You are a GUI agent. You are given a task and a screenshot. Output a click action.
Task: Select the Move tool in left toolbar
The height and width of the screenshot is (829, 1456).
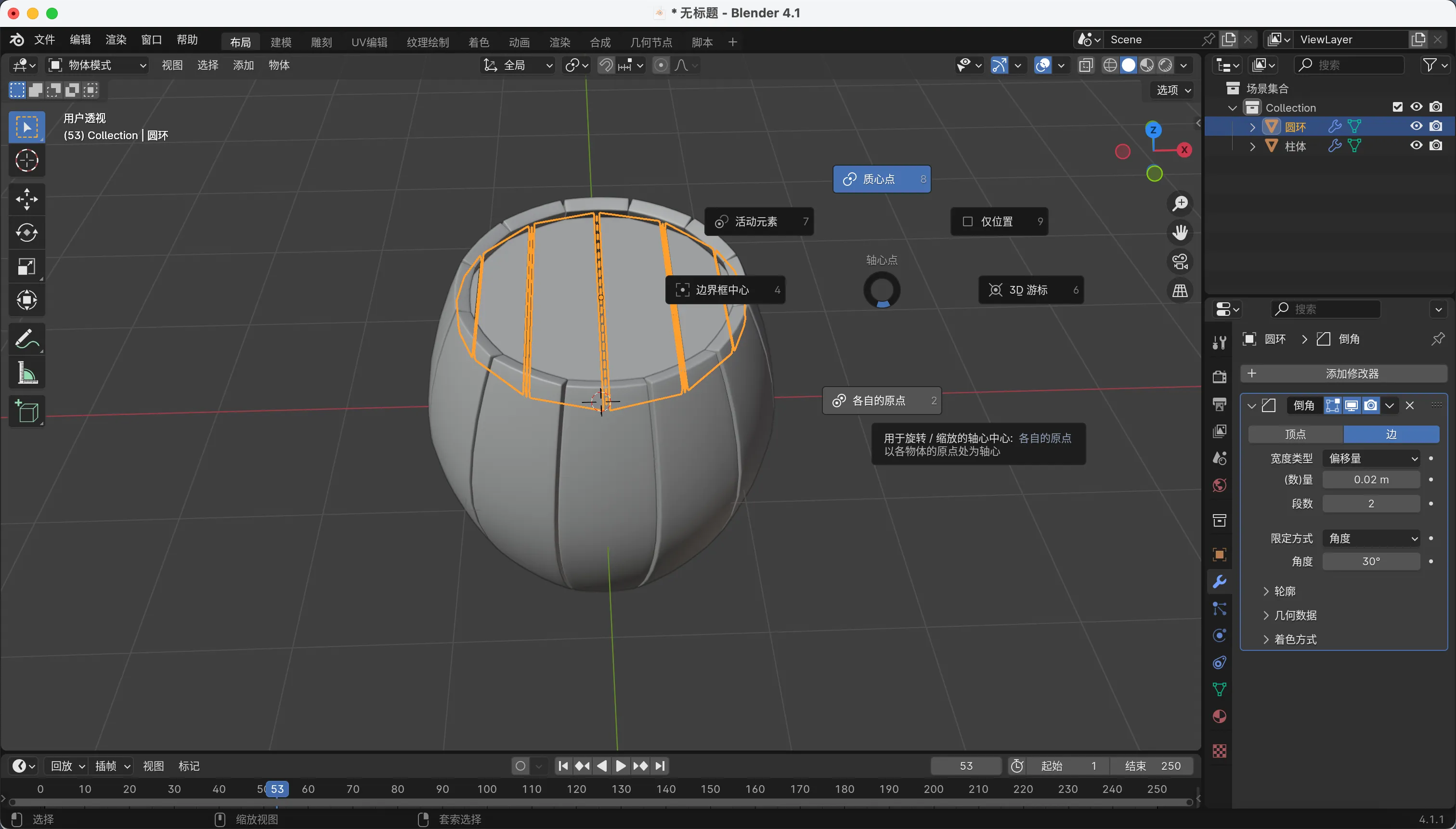(x=27, y=199)
